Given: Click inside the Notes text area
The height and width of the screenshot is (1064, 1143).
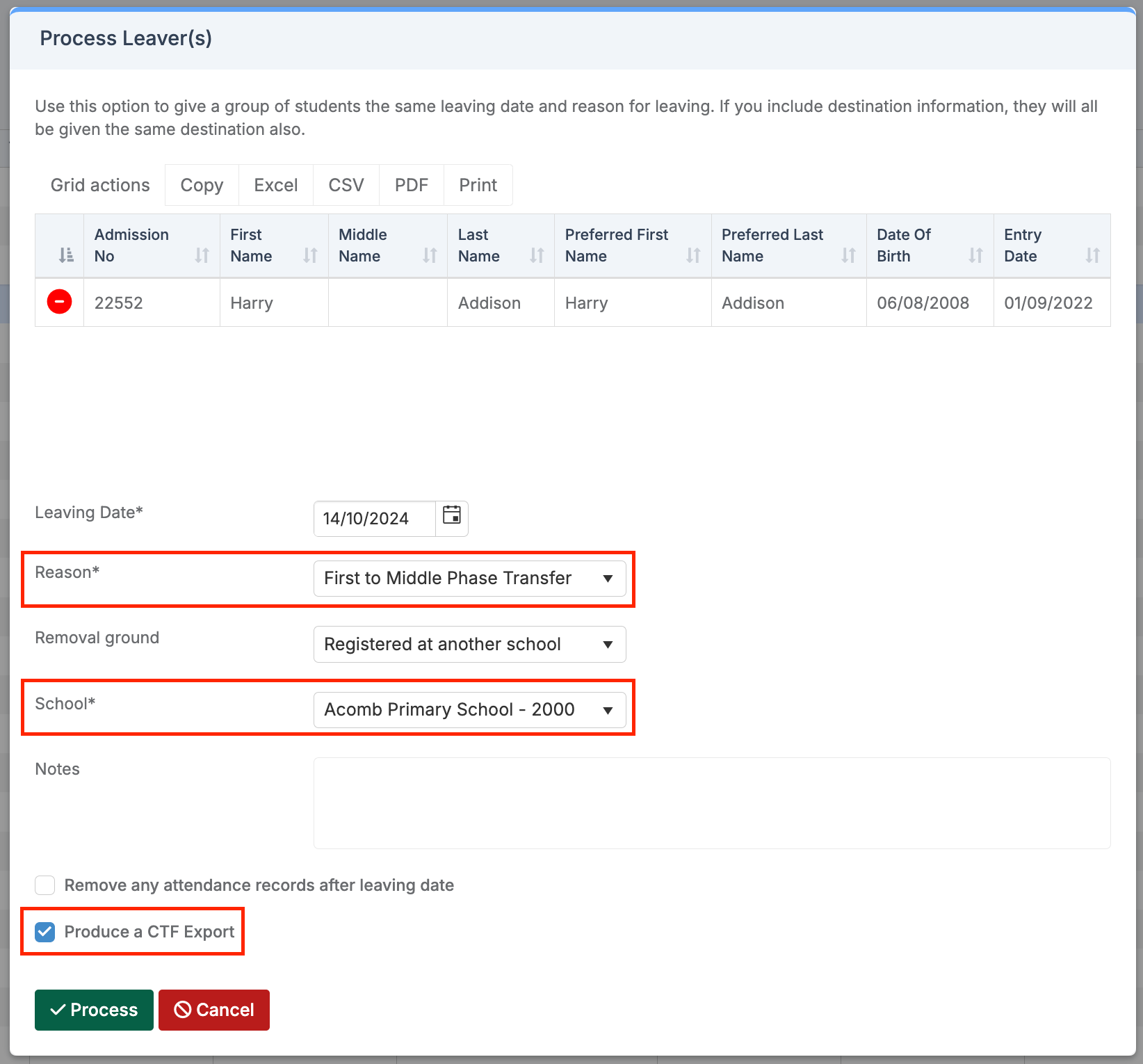Looking at the screenshot, I should click(709, 803).
